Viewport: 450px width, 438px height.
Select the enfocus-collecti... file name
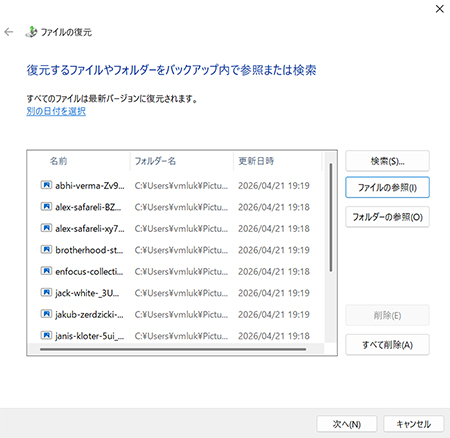pyautogui.click(x=89, y=271)
